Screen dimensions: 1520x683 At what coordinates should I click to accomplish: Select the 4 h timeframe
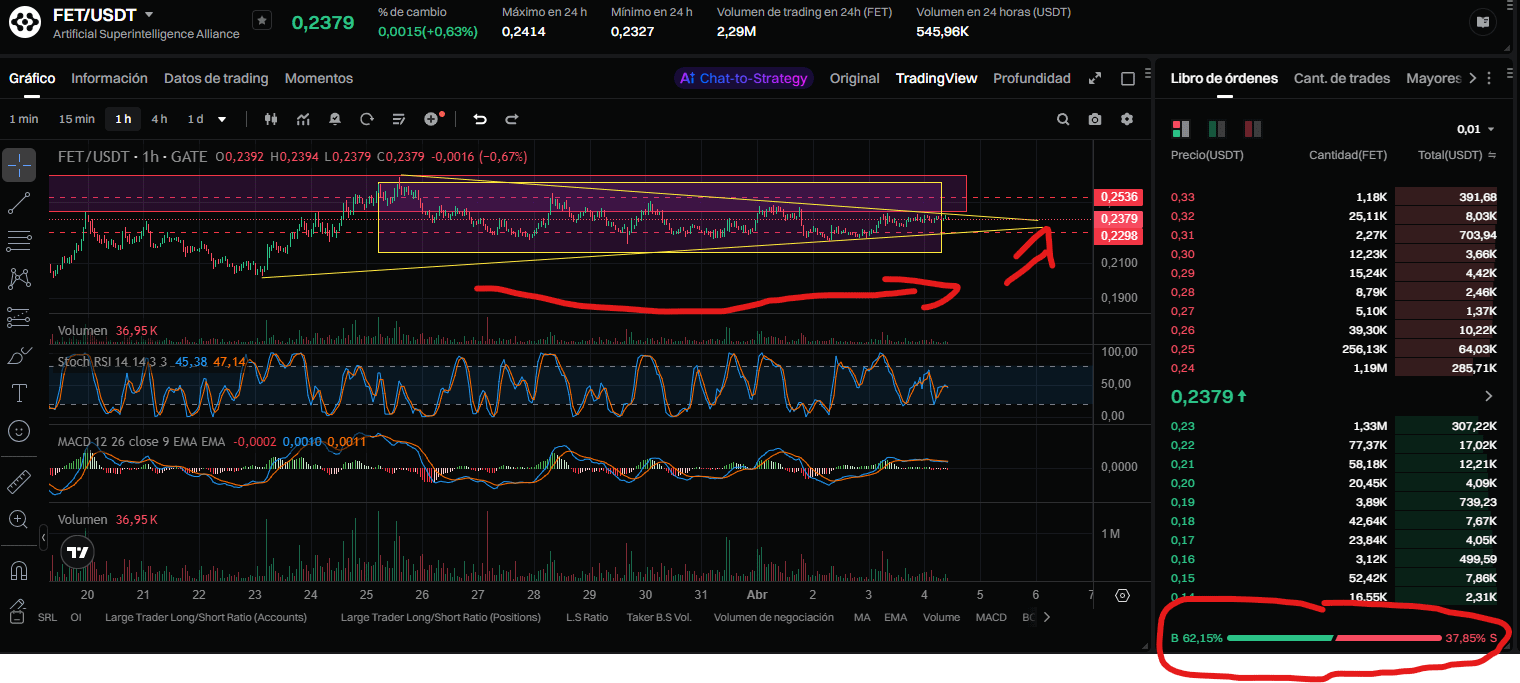159,119
